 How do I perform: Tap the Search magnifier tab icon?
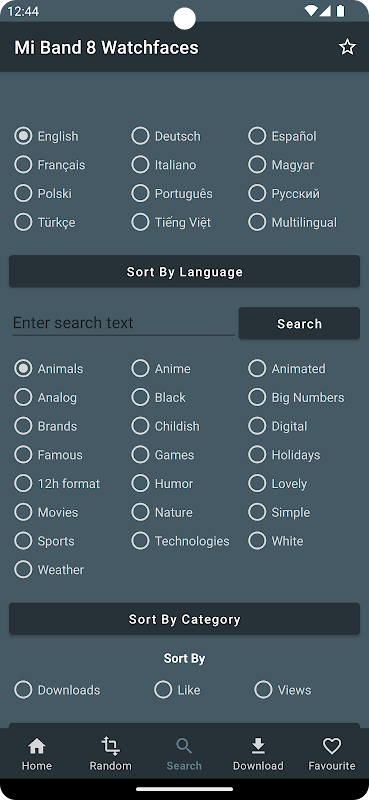point(184,746)
